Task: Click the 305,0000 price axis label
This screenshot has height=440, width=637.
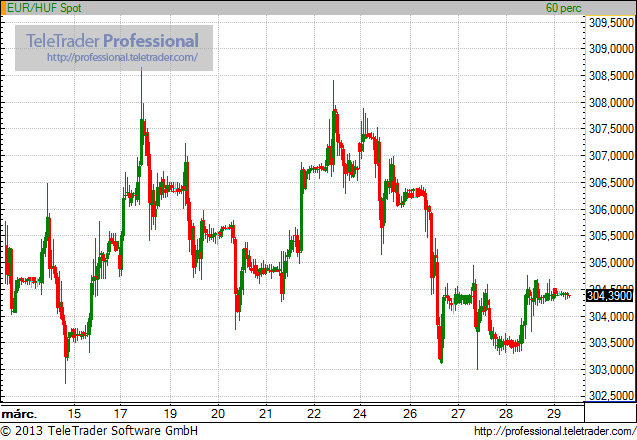Action: pos(611,263)
